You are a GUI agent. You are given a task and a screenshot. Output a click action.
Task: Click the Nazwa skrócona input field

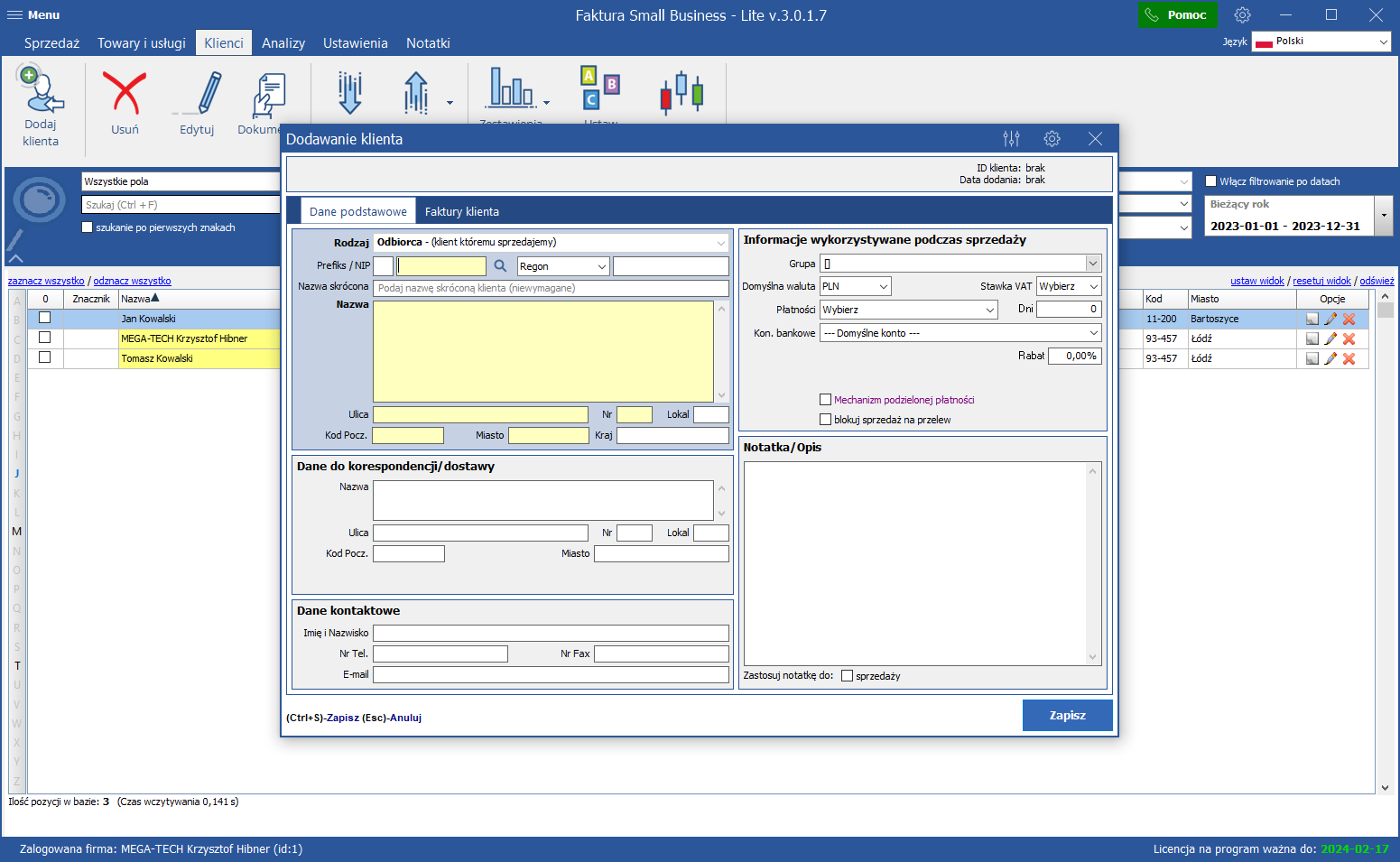pos(551,288)
